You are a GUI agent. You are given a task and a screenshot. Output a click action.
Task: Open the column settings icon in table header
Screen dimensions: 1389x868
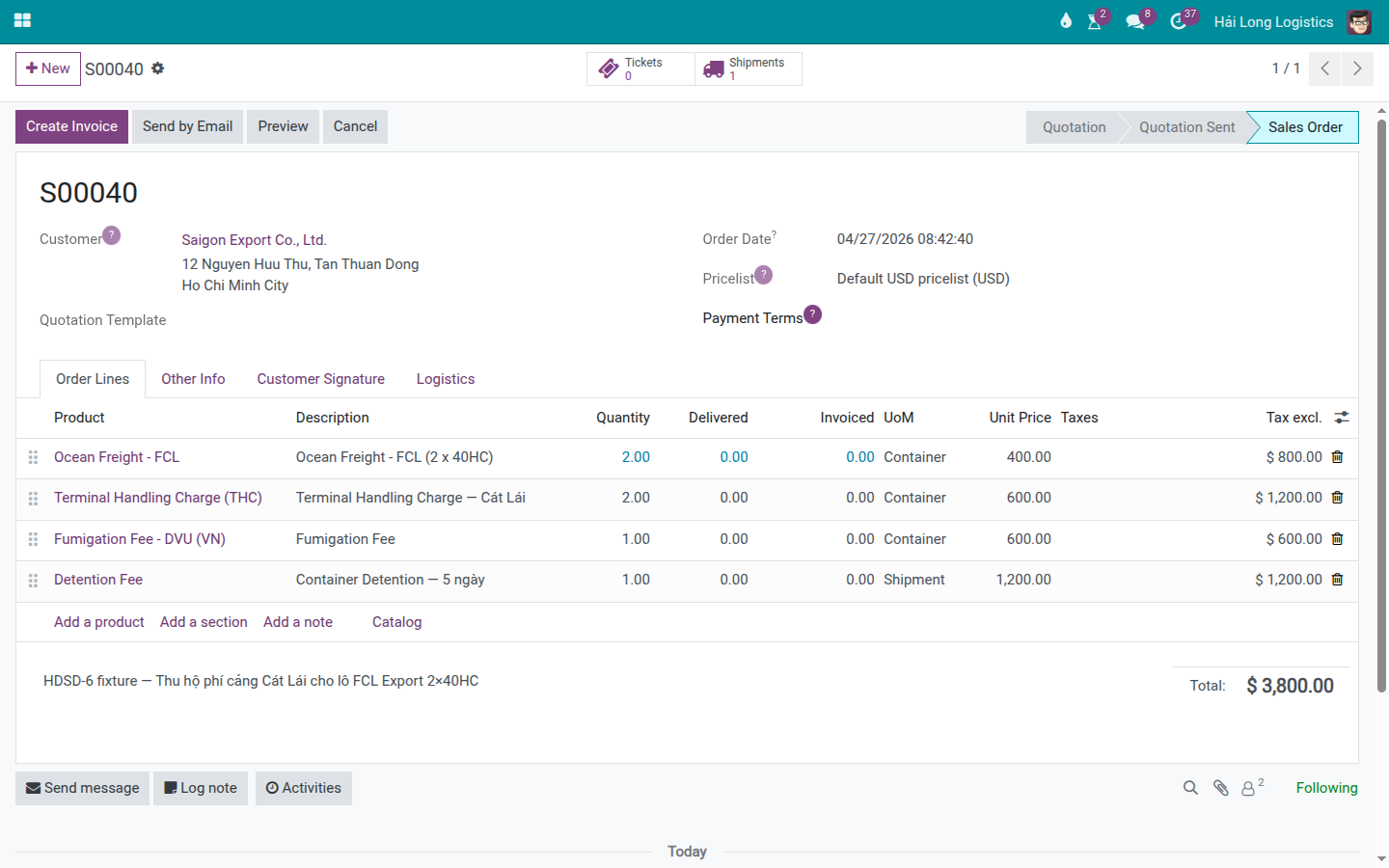[1342, 418]
